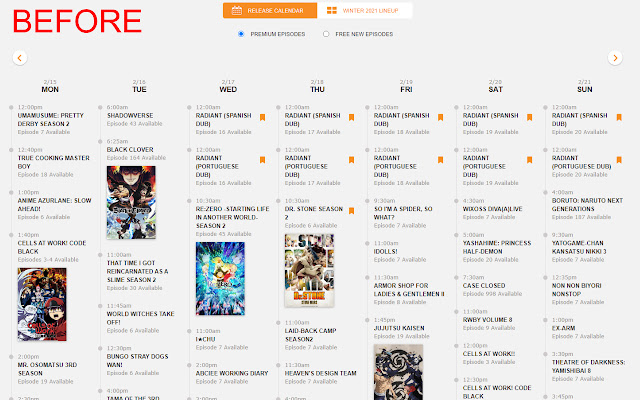Open Bungo Stray Dogs Wan!
The width and height of the screenshot is (640, 400).
coord(137,360)
